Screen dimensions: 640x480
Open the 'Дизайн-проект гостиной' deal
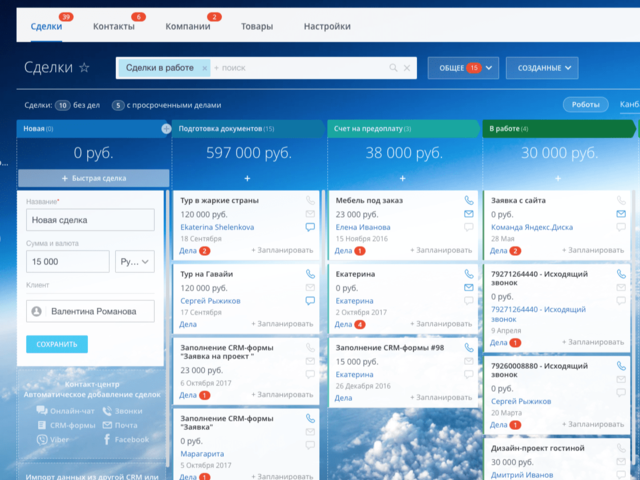[x=538, y=448]
